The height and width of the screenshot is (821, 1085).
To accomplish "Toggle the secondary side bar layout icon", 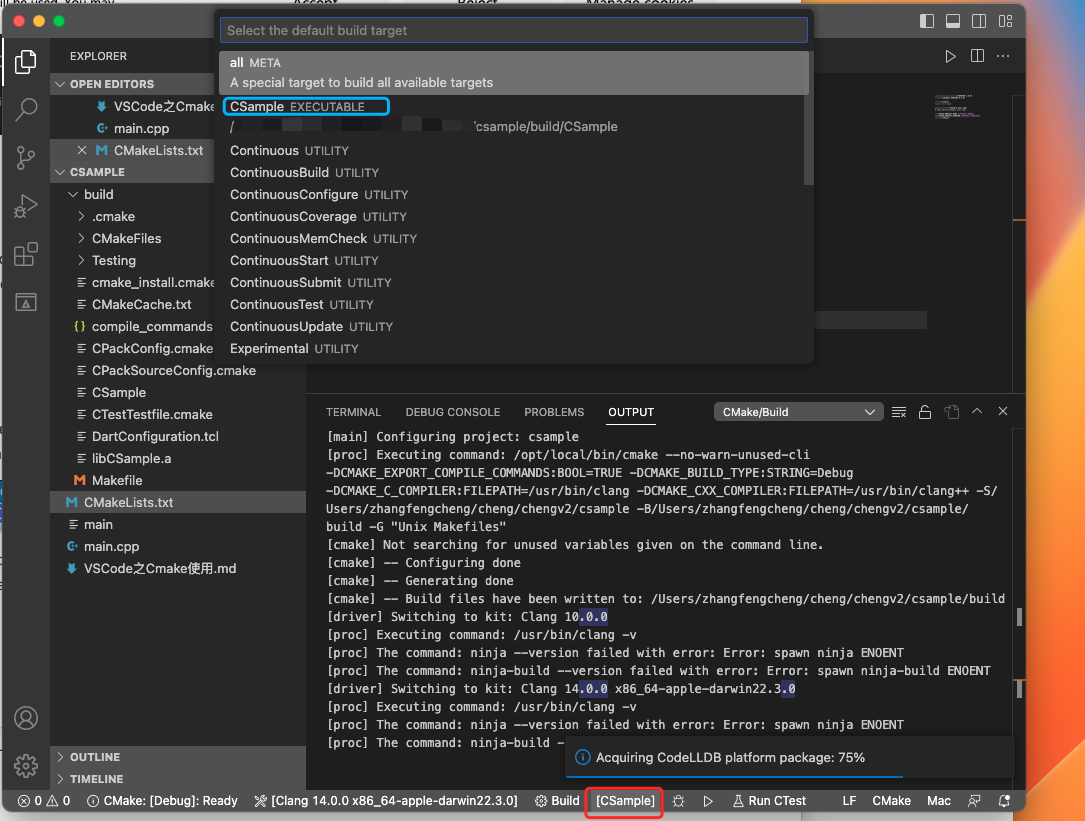I will 979,21.
